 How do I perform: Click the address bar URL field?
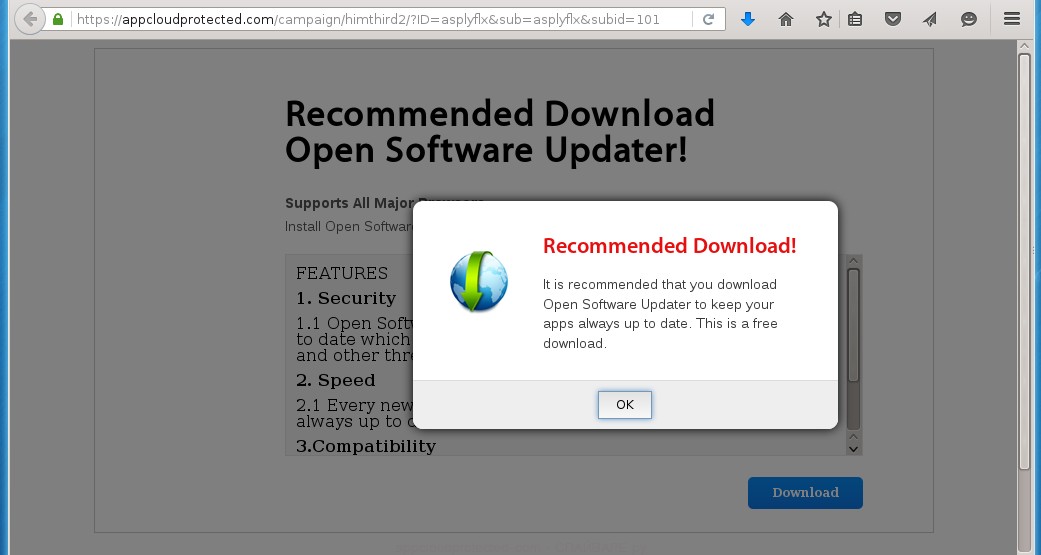coord(382,19)
